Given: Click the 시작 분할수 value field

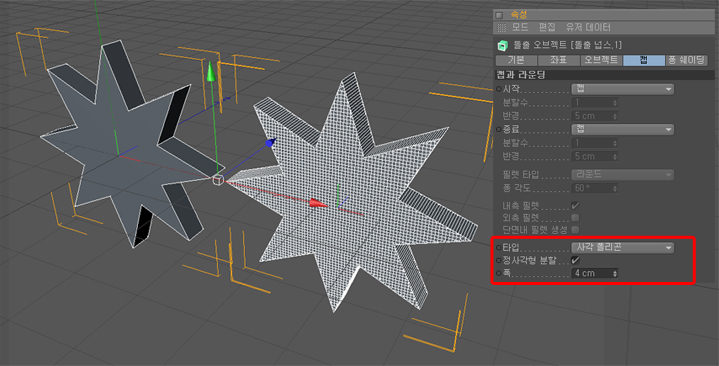Looking at the screenshot, I should click(x=595, y=102).
